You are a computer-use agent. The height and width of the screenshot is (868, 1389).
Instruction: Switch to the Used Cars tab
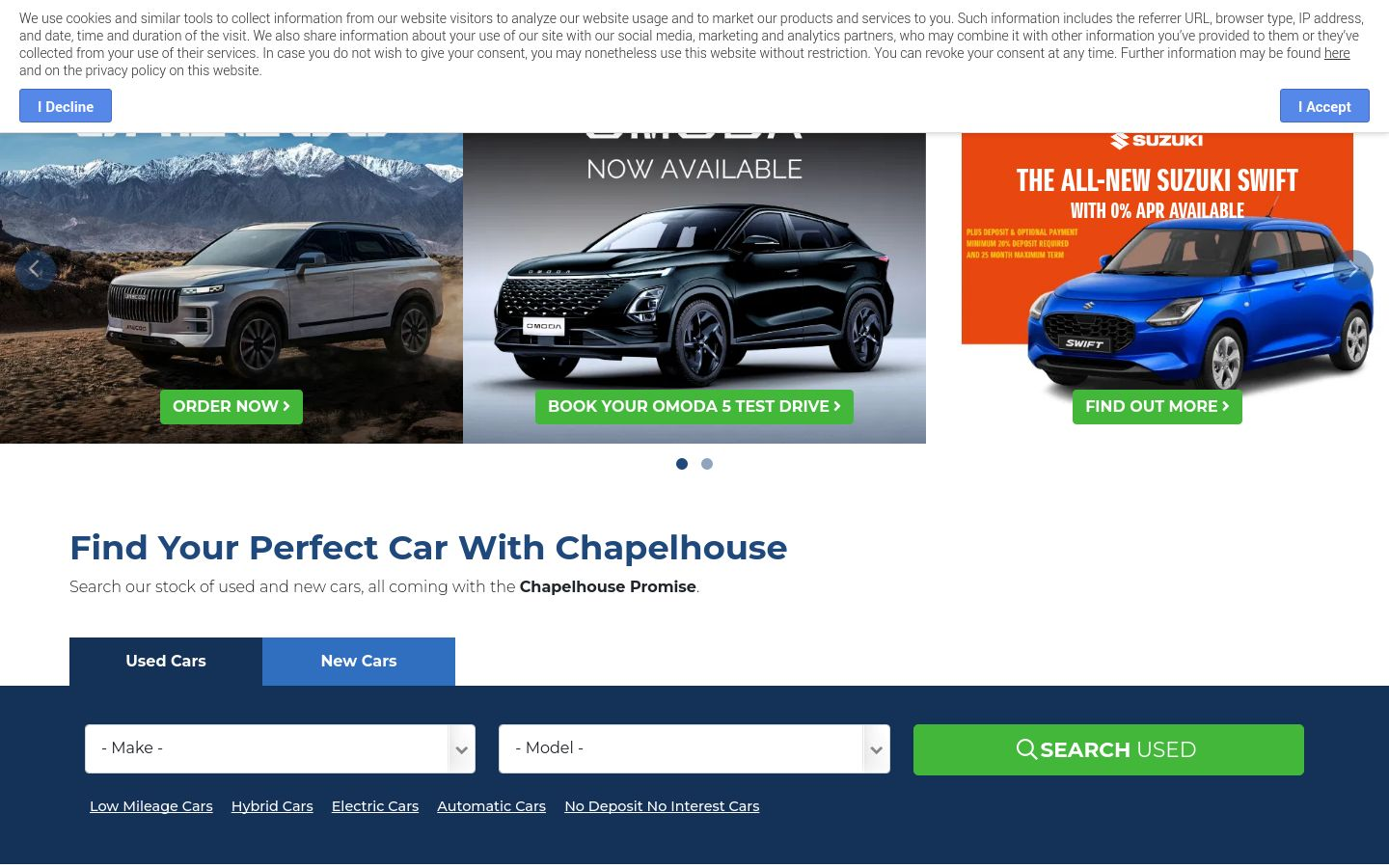tap(166, 662)
